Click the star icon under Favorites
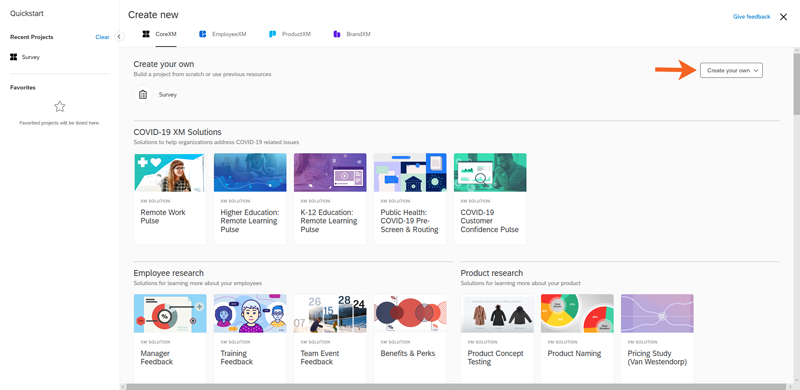This screenshot has height=390, width=800. pos(60,107)
